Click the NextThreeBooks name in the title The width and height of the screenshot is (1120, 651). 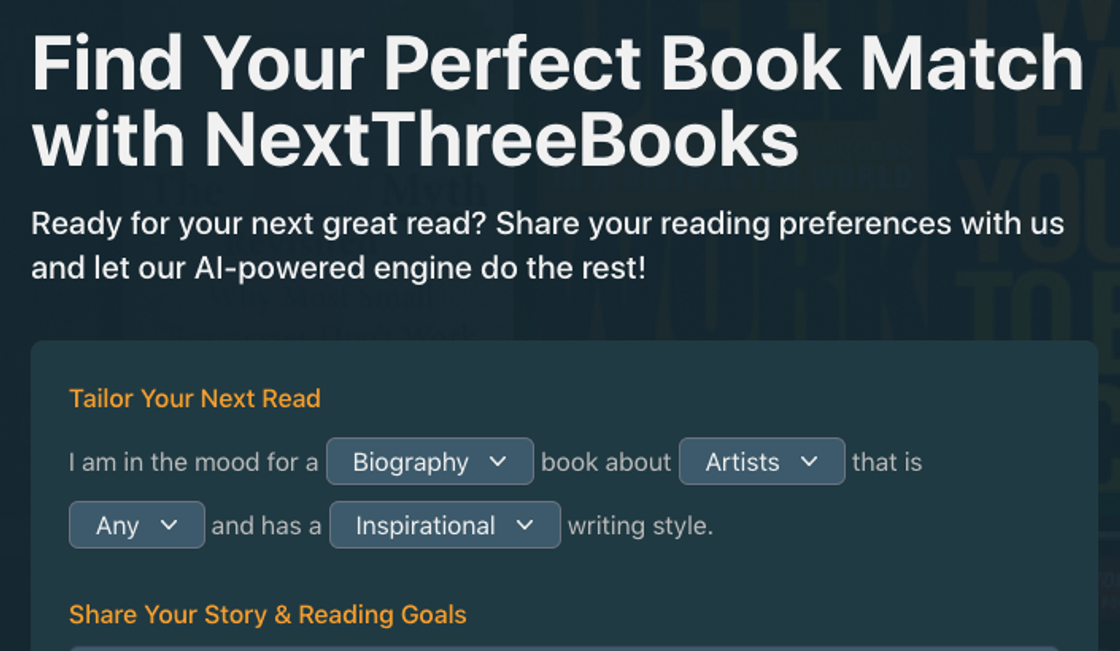coord(501,140)
